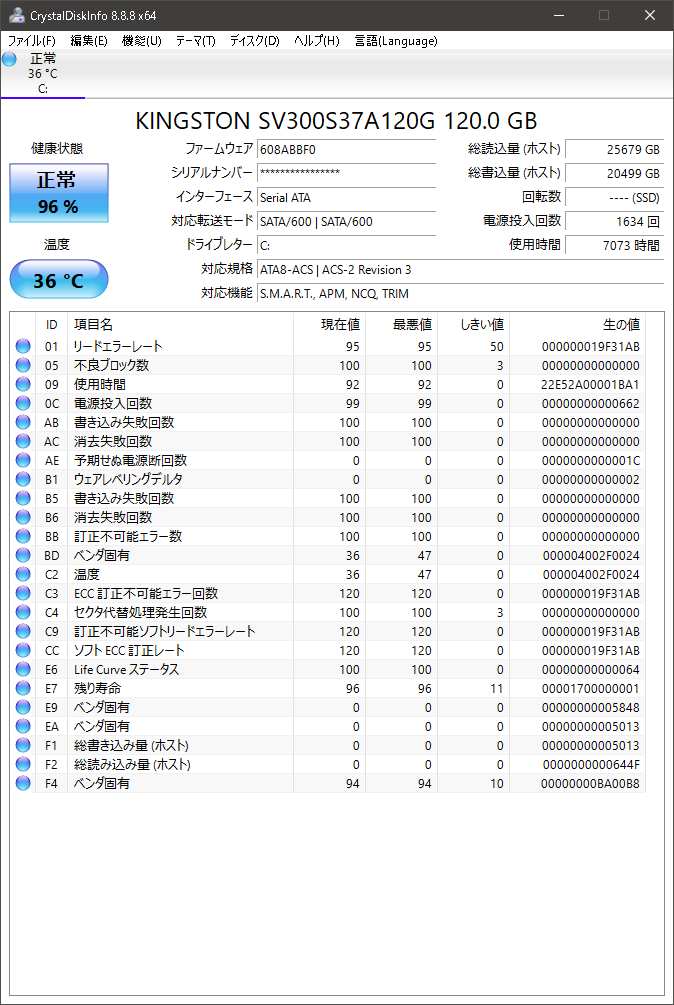Select the C: drive tab at top
The height and width of the screenshot is (1005, 674).
(43, 74)
